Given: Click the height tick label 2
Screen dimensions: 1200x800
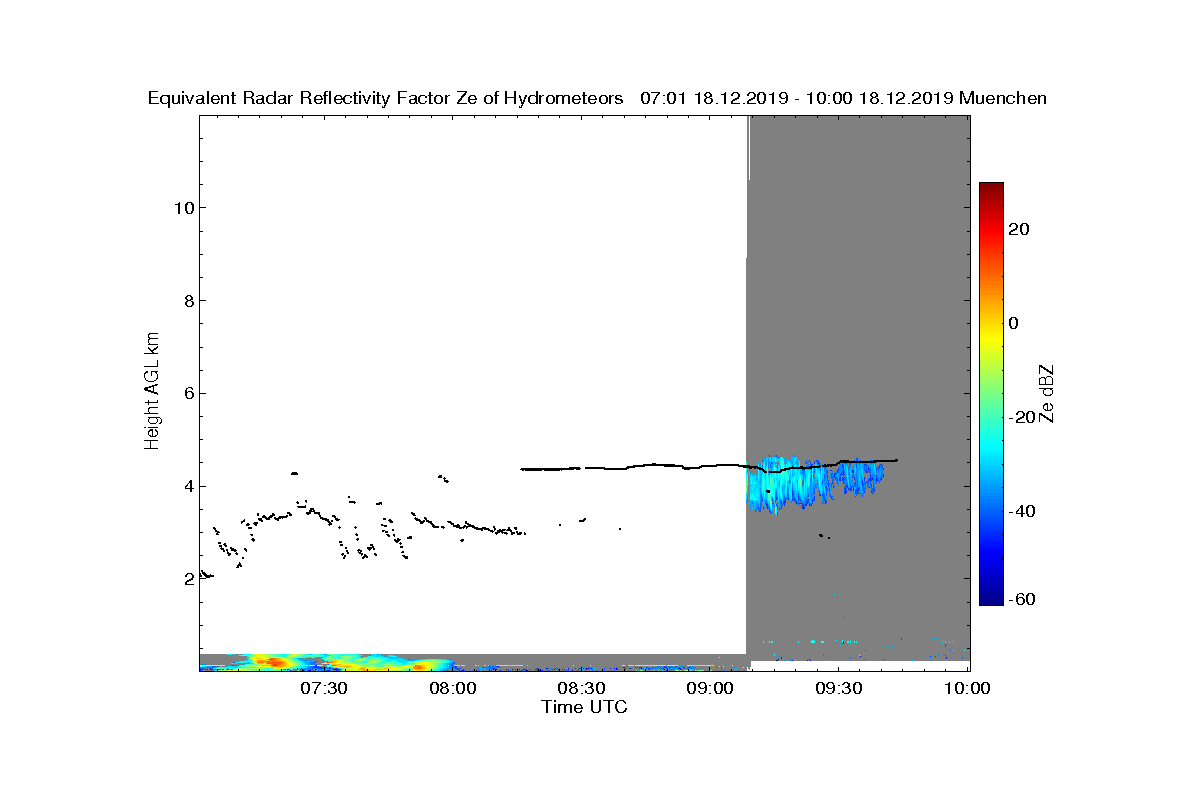Looking at the screenshot, I should (x=187, y=580).
